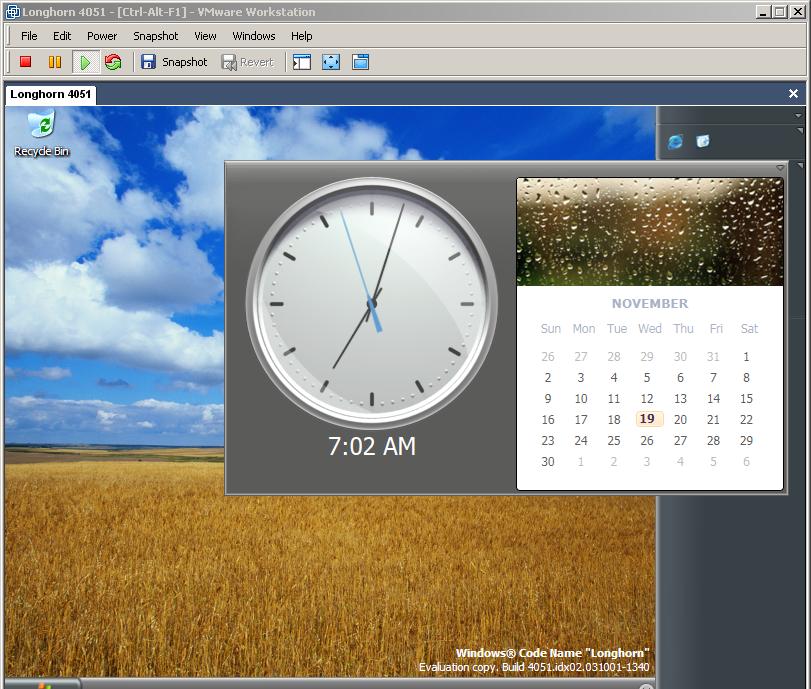Screen dimensions: 811x689
Task: Click the green Power On play icon
Action: [x=85, y=63]
